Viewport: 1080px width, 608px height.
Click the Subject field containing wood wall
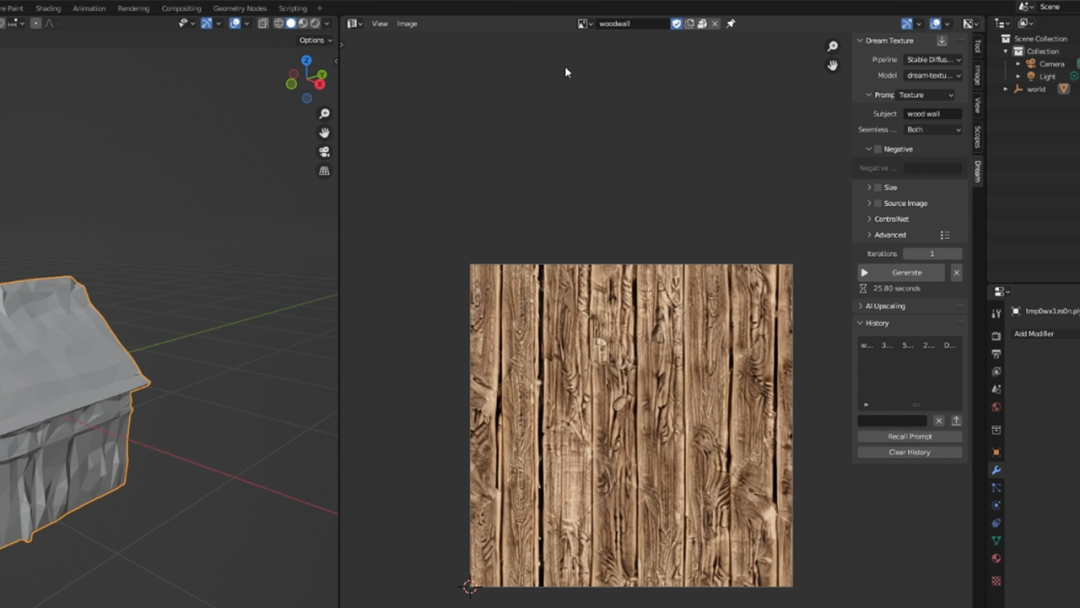pyautogui.click(x=932, y=114)
